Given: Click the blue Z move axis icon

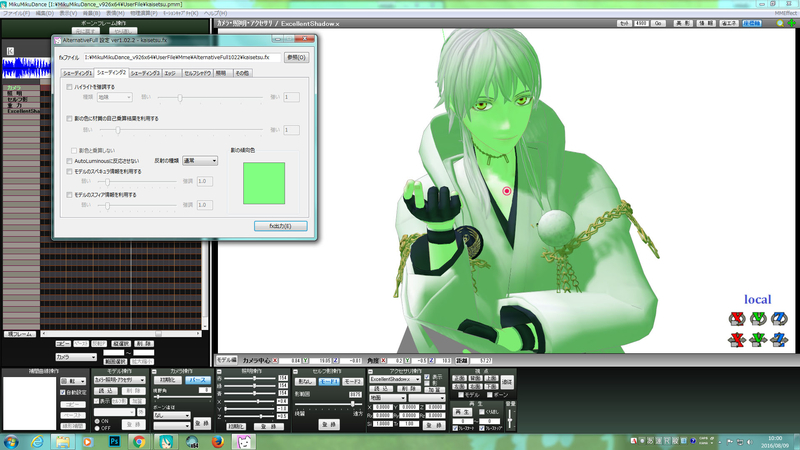Looking at the screenshot, I should (779, 339).
